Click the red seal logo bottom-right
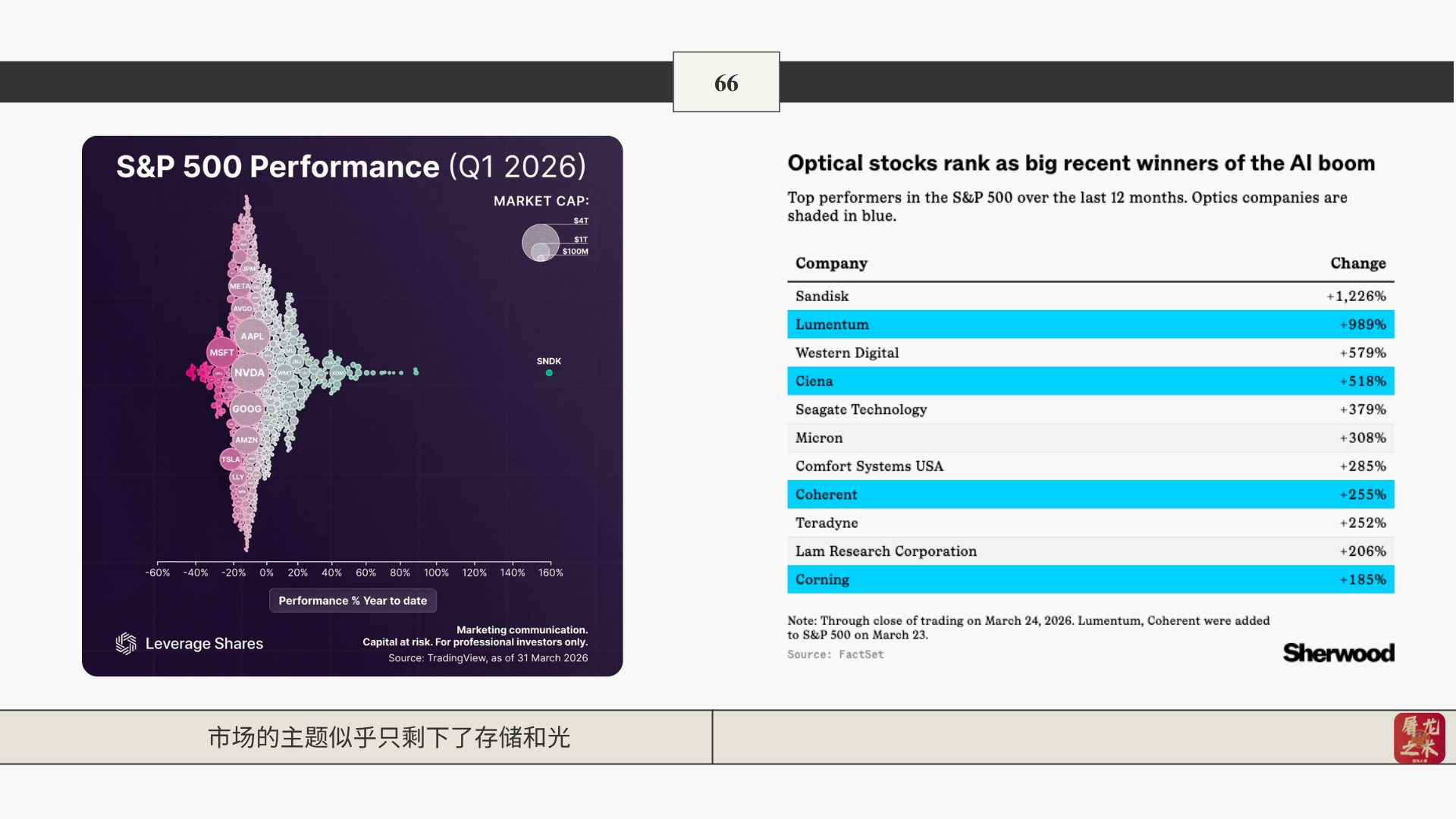1456x819 pixels. (x=1419, y=737)
